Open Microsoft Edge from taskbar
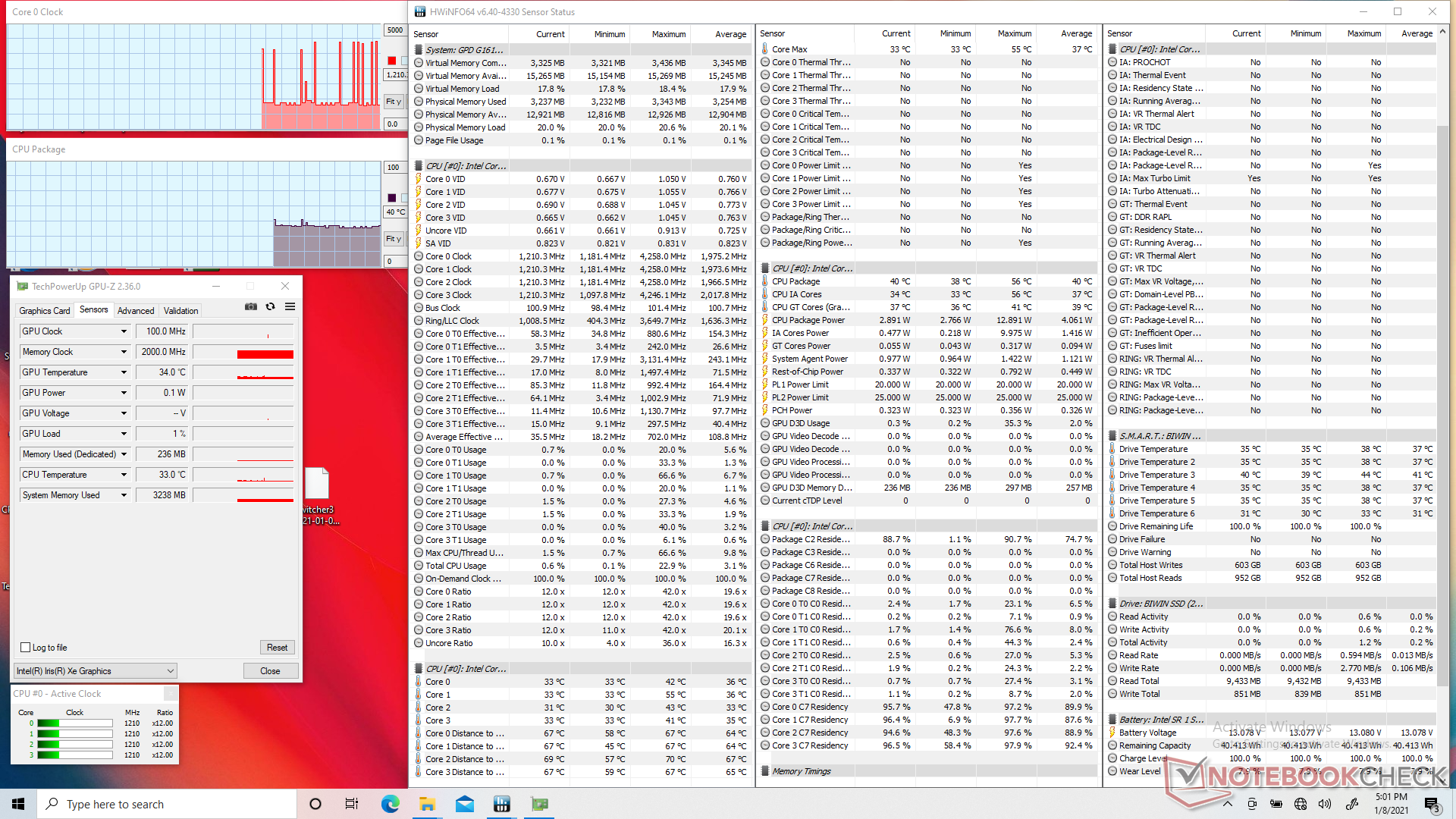This screenshot has width=1456, height=819. click(x=390, y=804)
